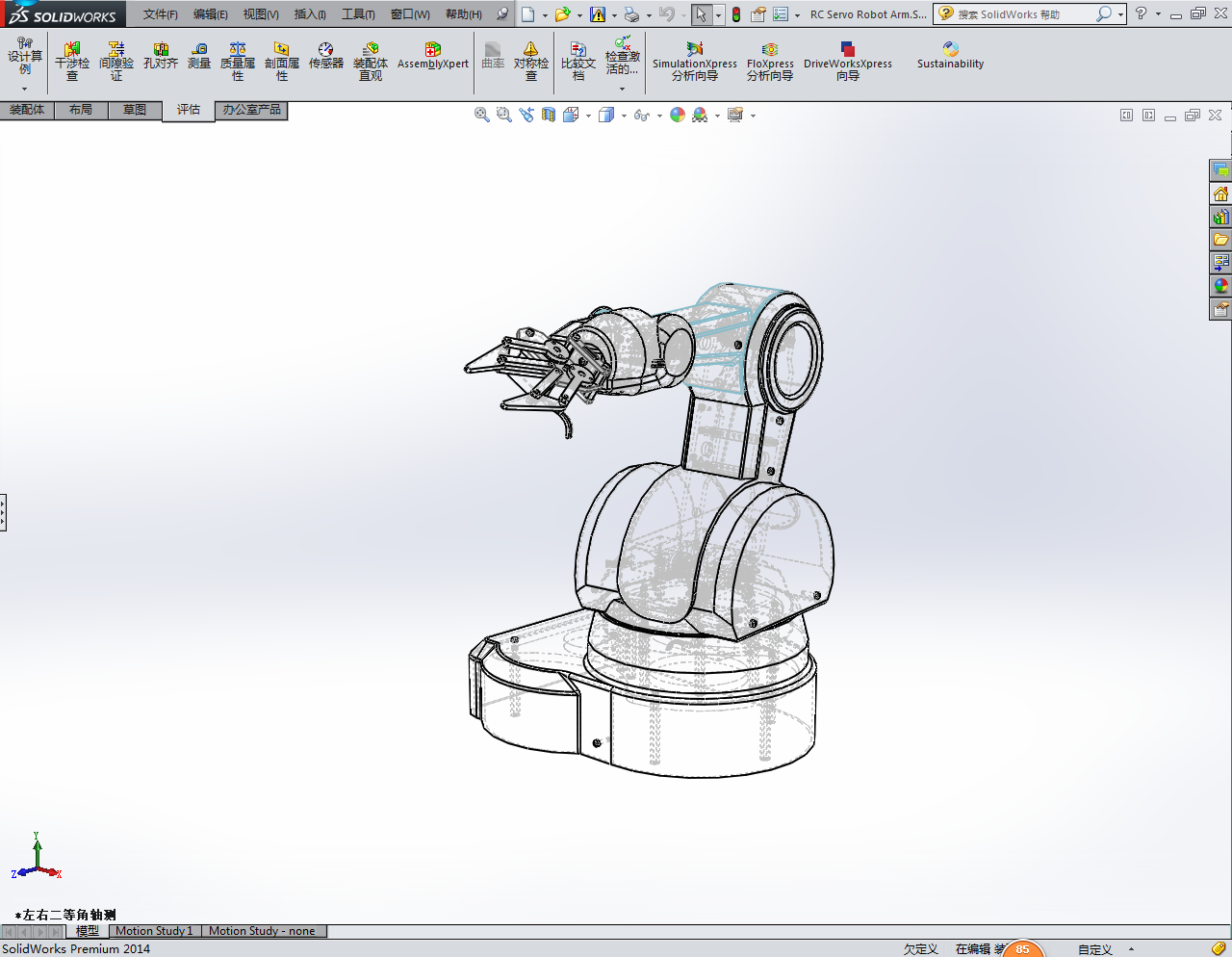Open the AssemblyXpert tool
The height and width of the screenshot is (957, 1232).
(x=432, y=56)
